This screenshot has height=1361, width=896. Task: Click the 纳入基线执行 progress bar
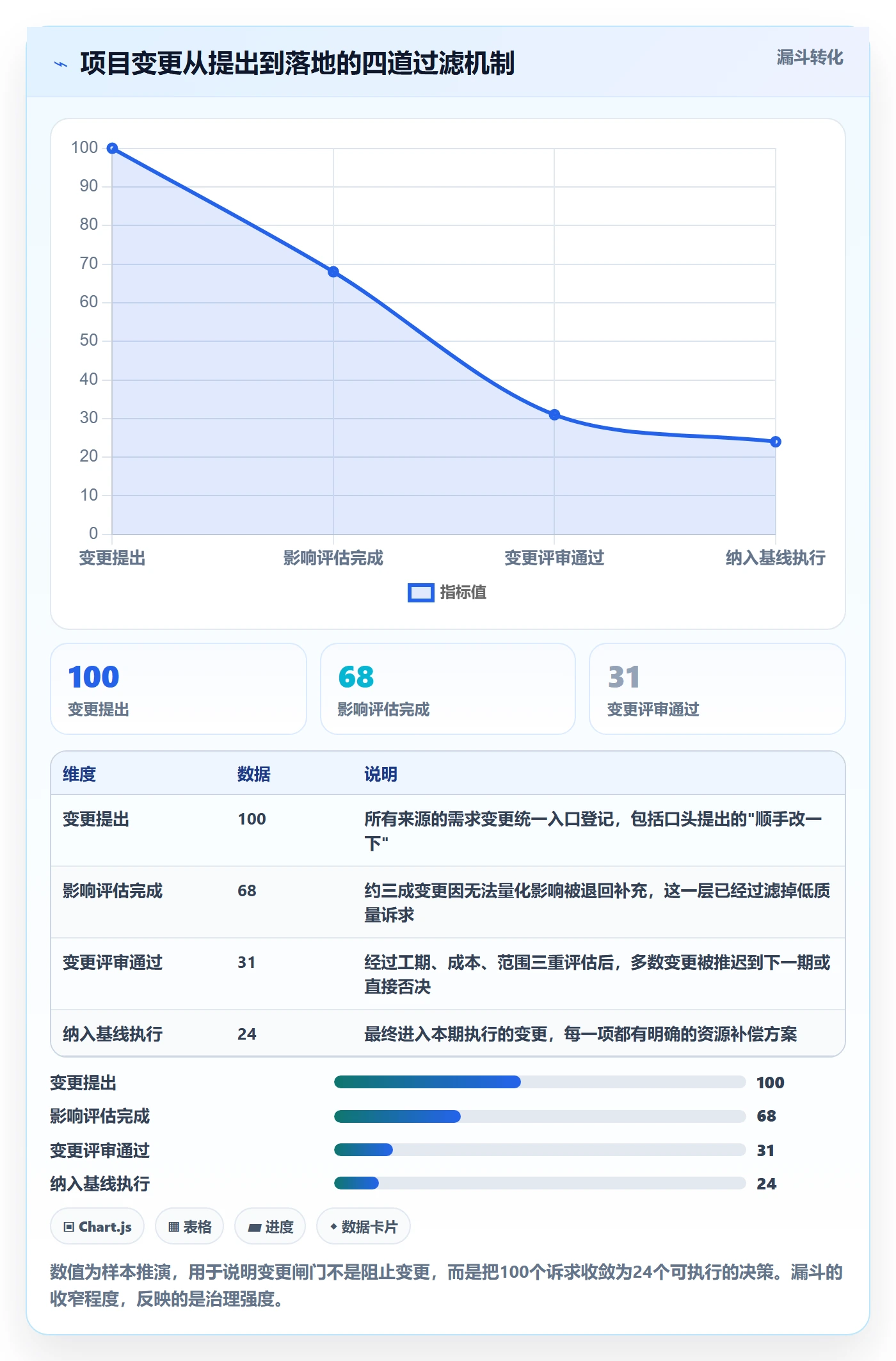click(x=540, y=1183)
